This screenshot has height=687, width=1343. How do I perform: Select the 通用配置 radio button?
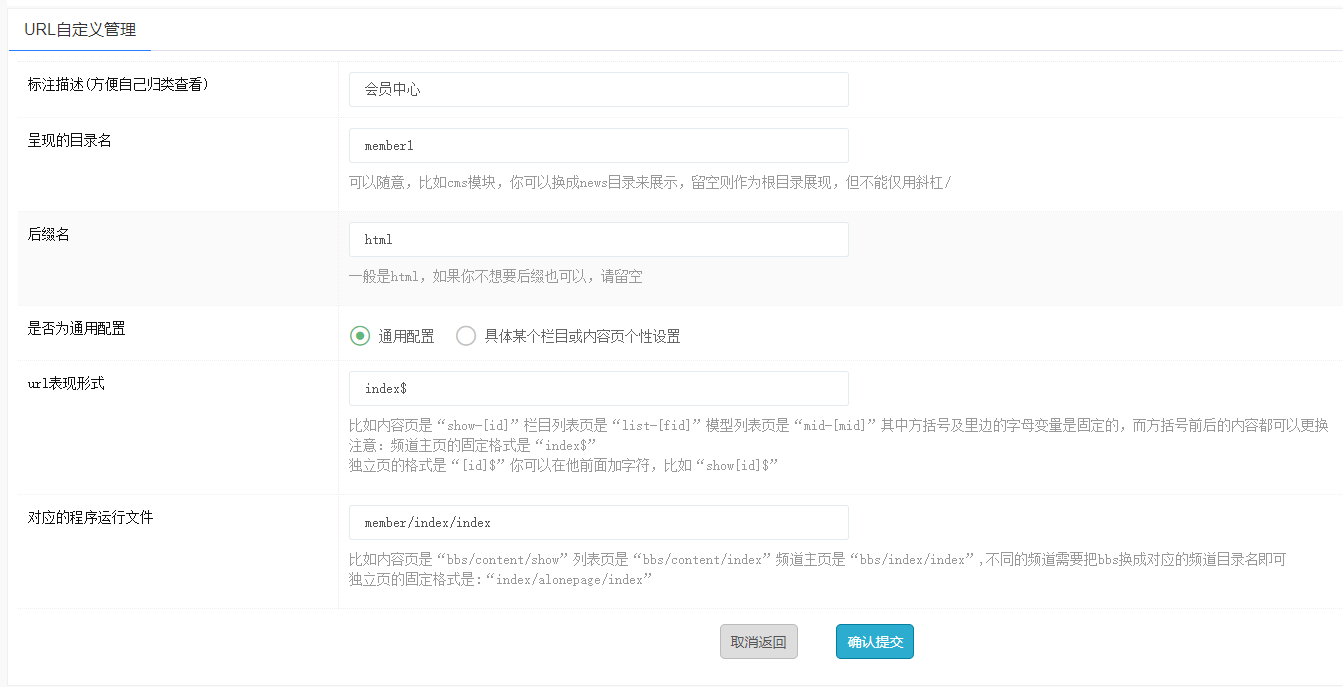[360, 336]
